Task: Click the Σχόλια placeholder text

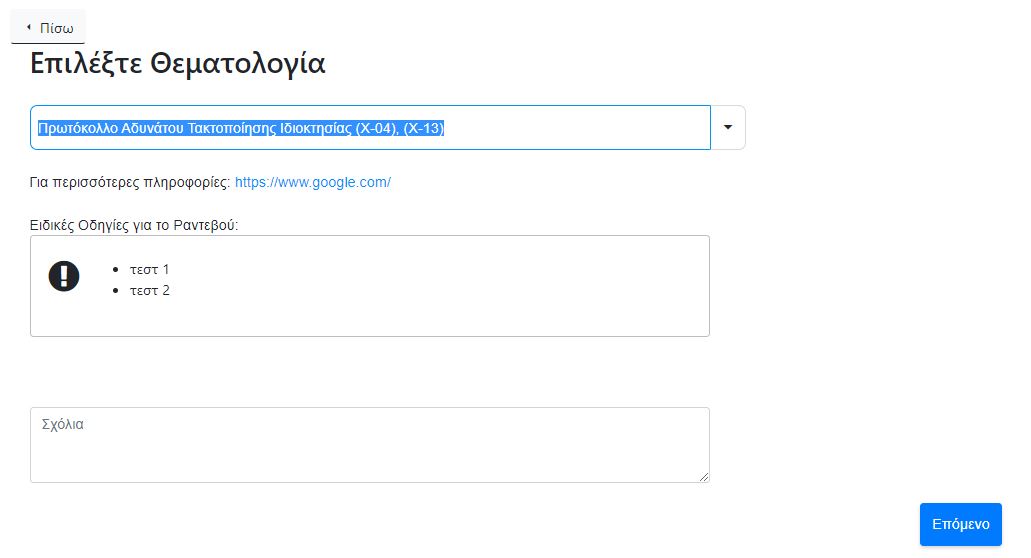Action: coord(62,425)
